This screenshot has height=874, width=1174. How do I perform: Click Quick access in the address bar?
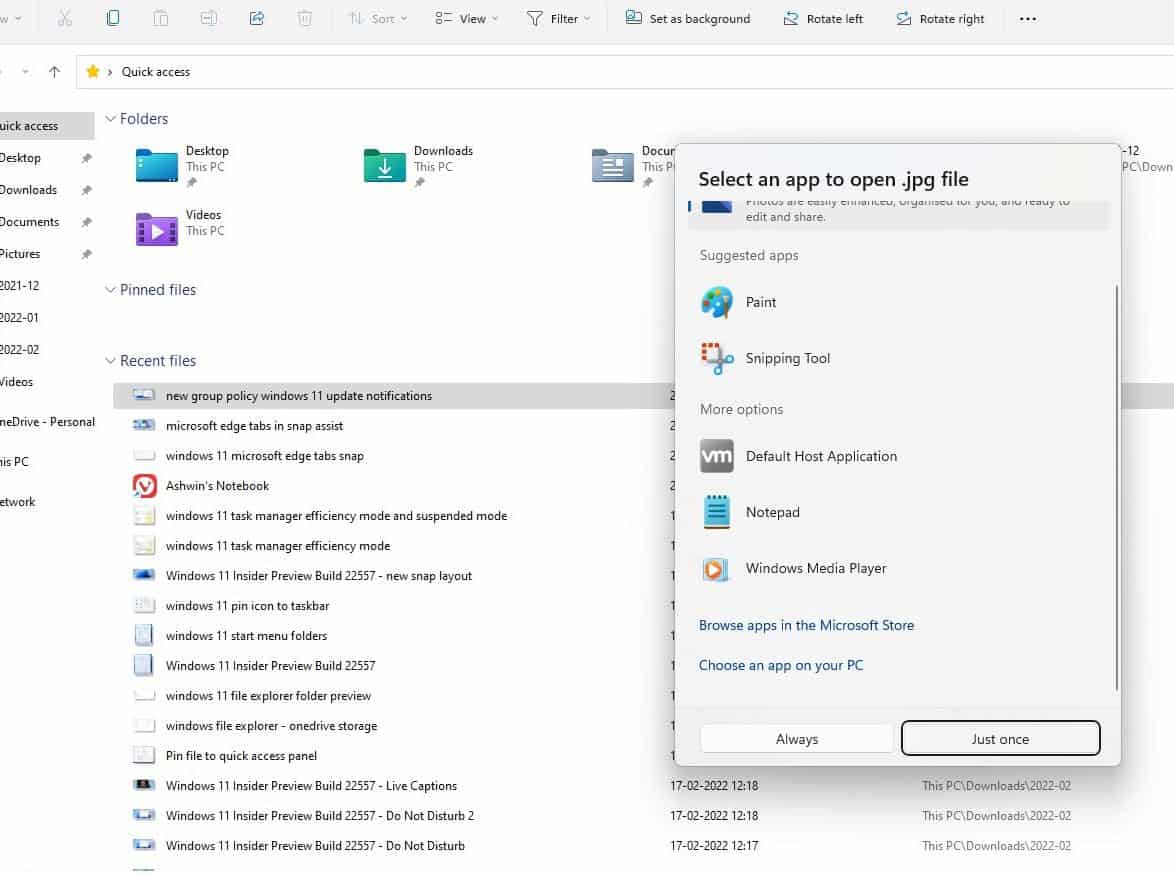pyautogui.click(x=156, y=72)
